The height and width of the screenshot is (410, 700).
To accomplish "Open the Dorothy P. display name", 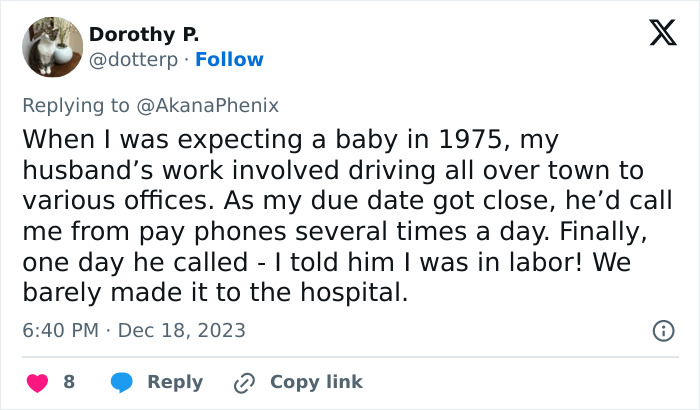I will click(x=144, y=35).
